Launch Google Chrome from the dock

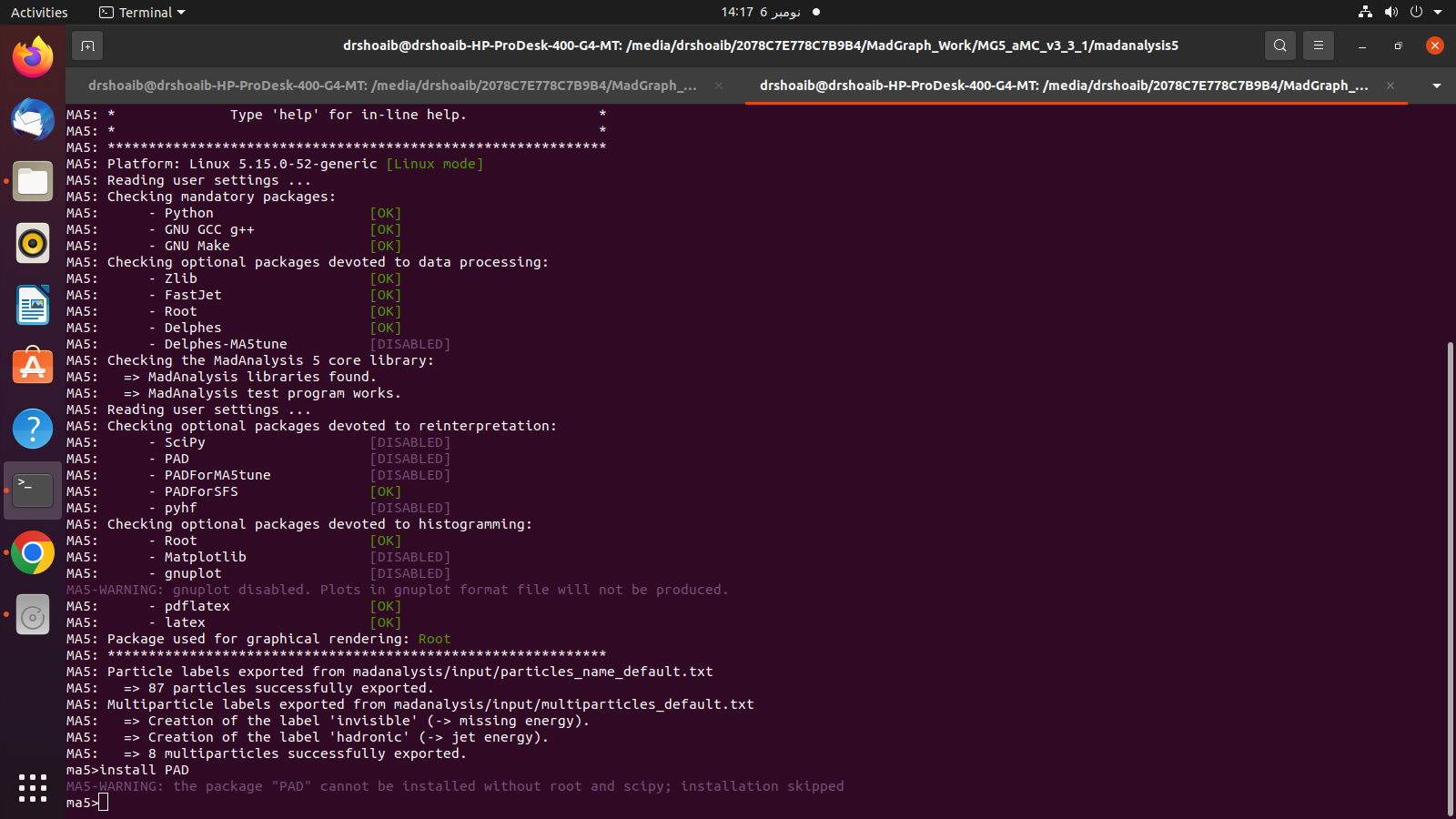pyautogui.click(x=33, y=552)
